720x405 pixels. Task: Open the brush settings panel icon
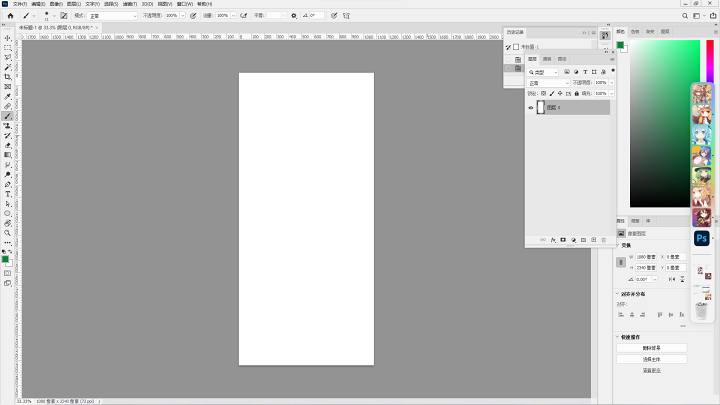click(64, 16)
